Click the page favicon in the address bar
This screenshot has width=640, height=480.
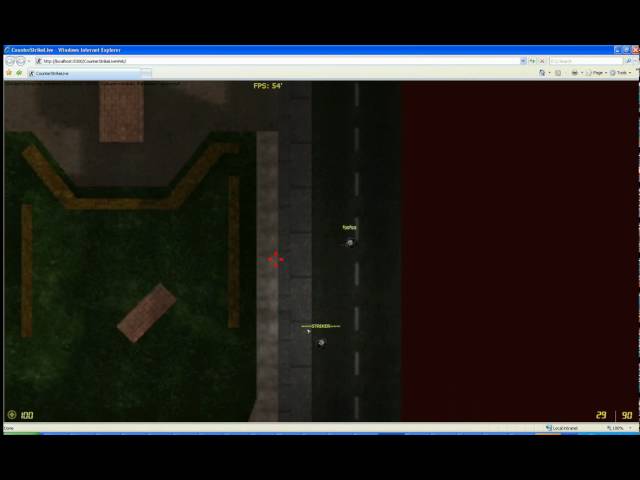click(39, 61)
